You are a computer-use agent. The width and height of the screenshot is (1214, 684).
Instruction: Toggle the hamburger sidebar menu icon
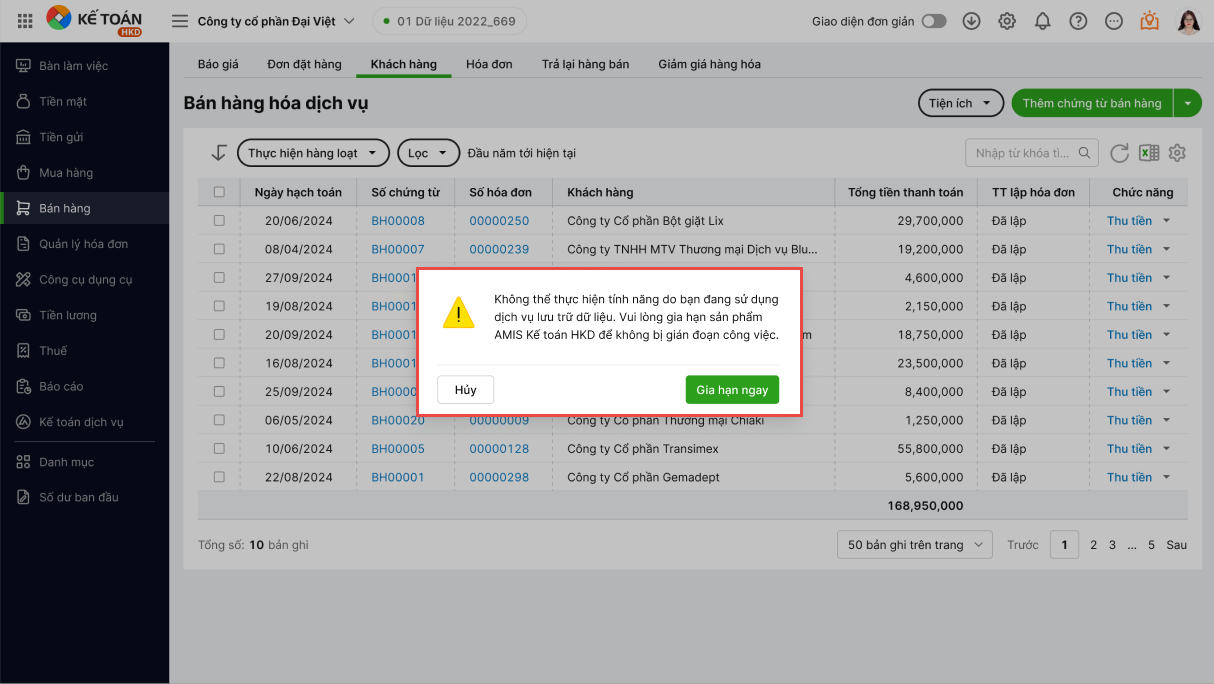[180, 21]
